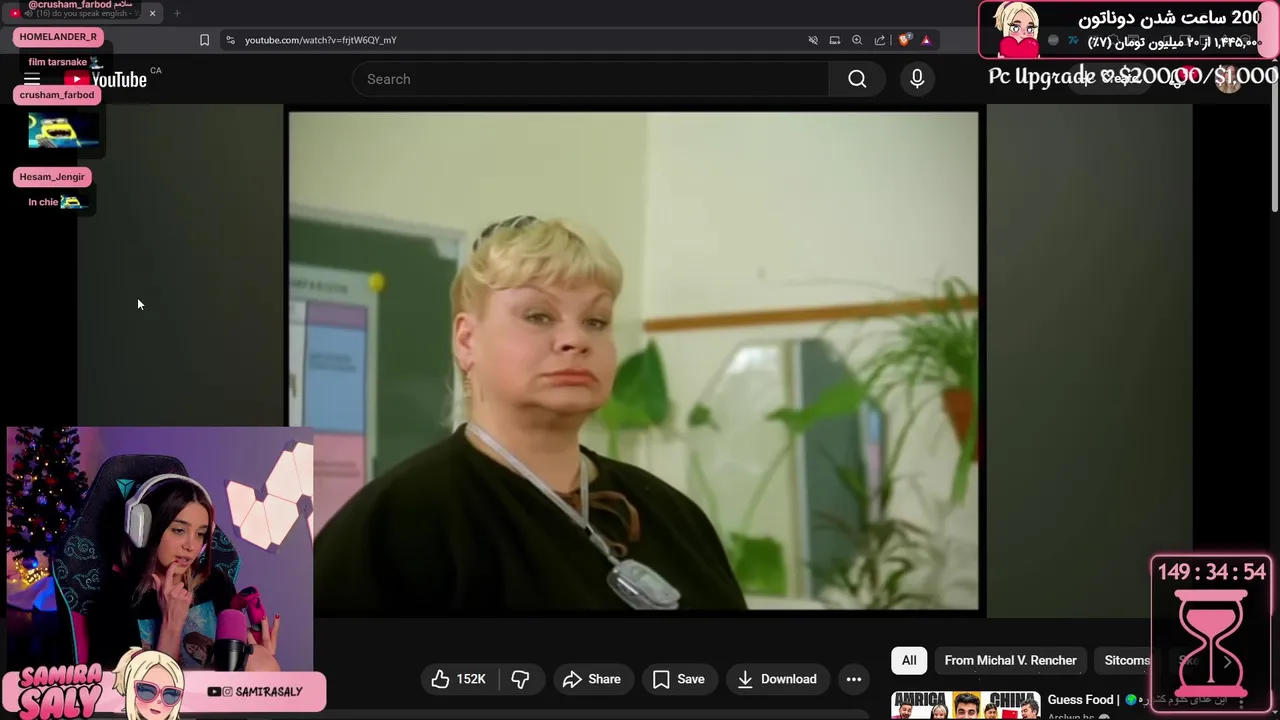The width and height of the screenshot is (1280, 720).
Task: Bookmark this page from address bar
Action: 204,40
